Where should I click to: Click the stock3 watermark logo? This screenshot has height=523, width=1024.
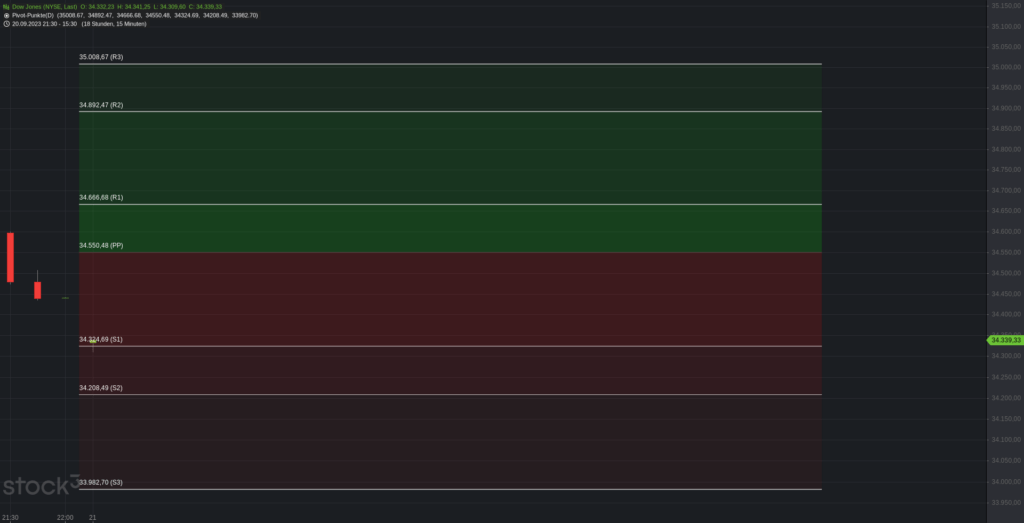point(40,485)
